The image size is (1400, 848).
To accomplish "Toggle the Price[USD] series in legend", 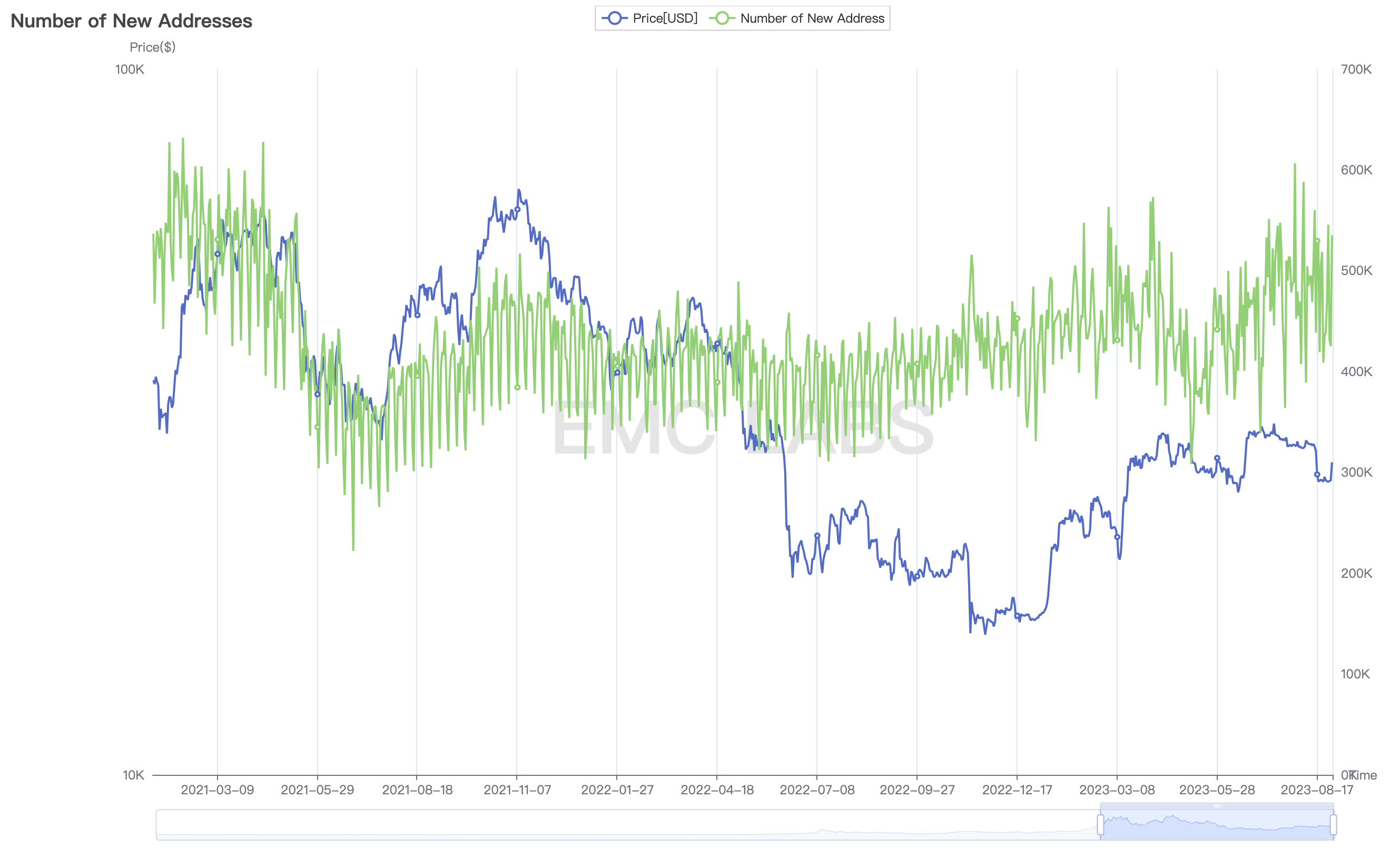I will pyautogui.click(x=664, y=18).
